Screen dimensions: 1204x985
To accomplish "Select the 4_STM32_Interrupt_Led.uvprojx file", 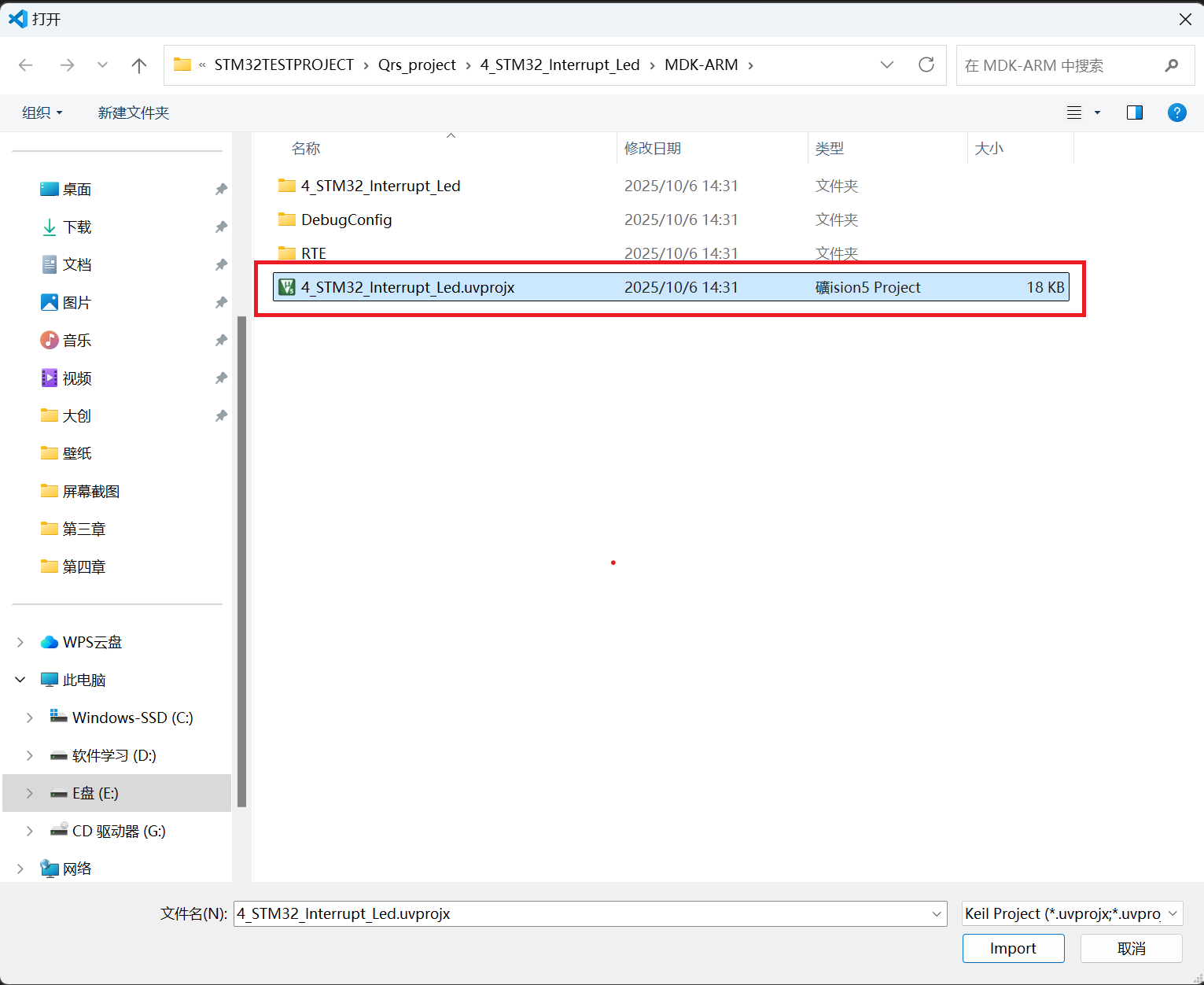I will tap(671, 287).
